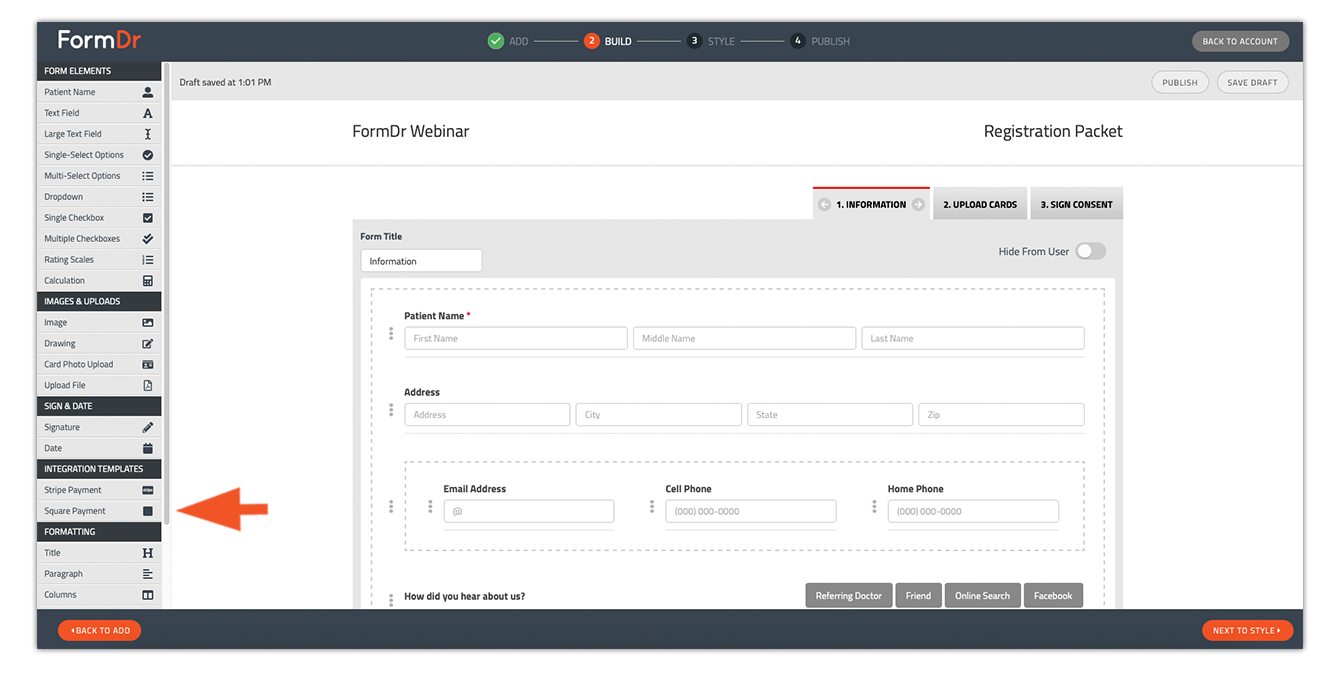Screen dimensions: 1323x676
Task: Click Back to Account button
Action: point(1240,41)
